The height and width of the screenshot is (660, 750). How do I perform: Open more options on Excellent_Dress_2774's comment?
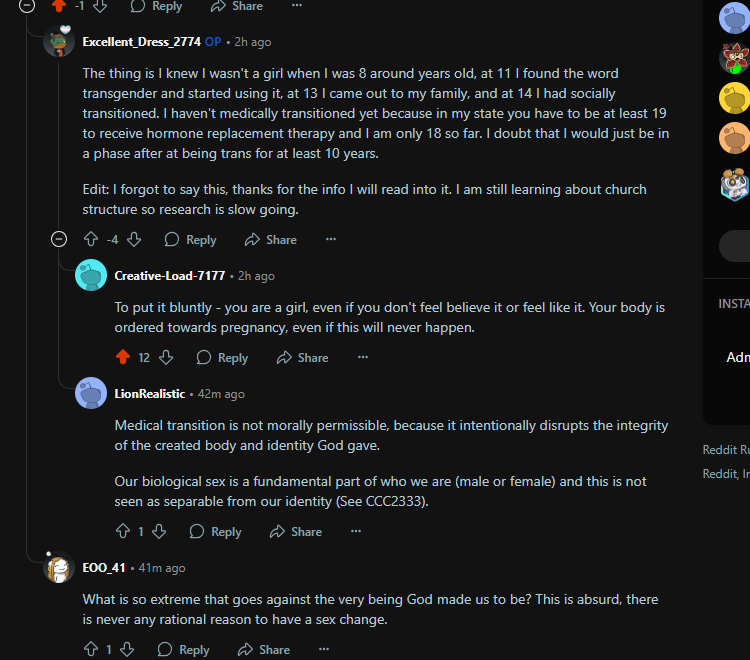(331, 239)
